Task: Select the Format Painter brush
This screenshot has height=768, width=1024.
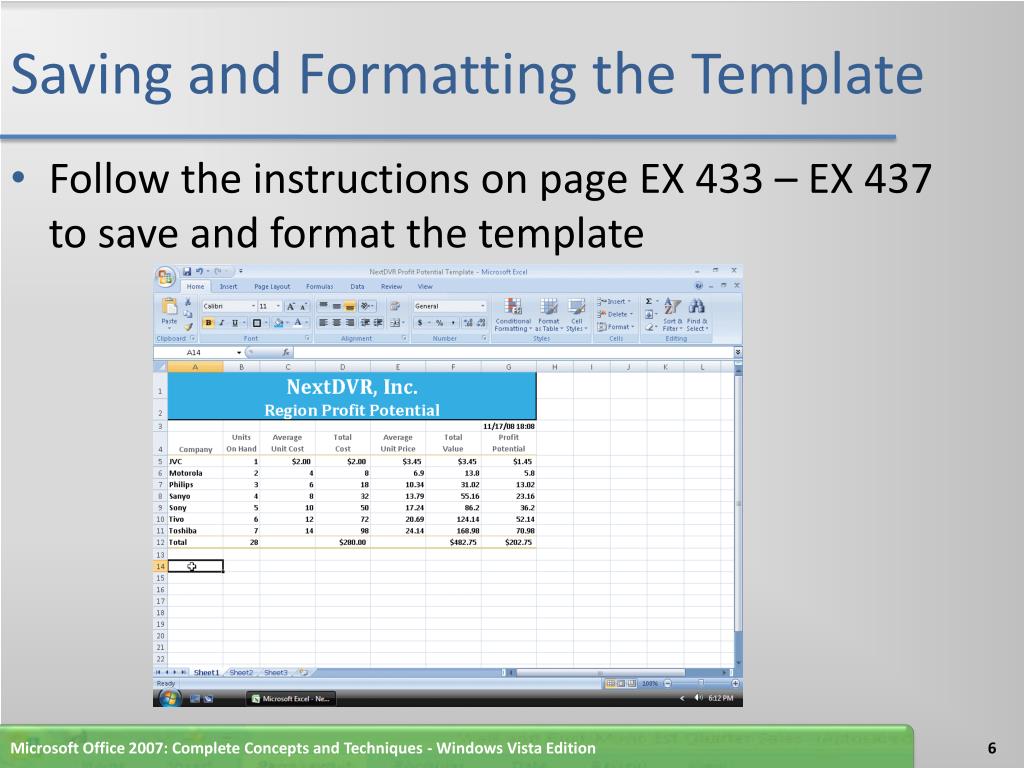Action: tap(188, 327)
